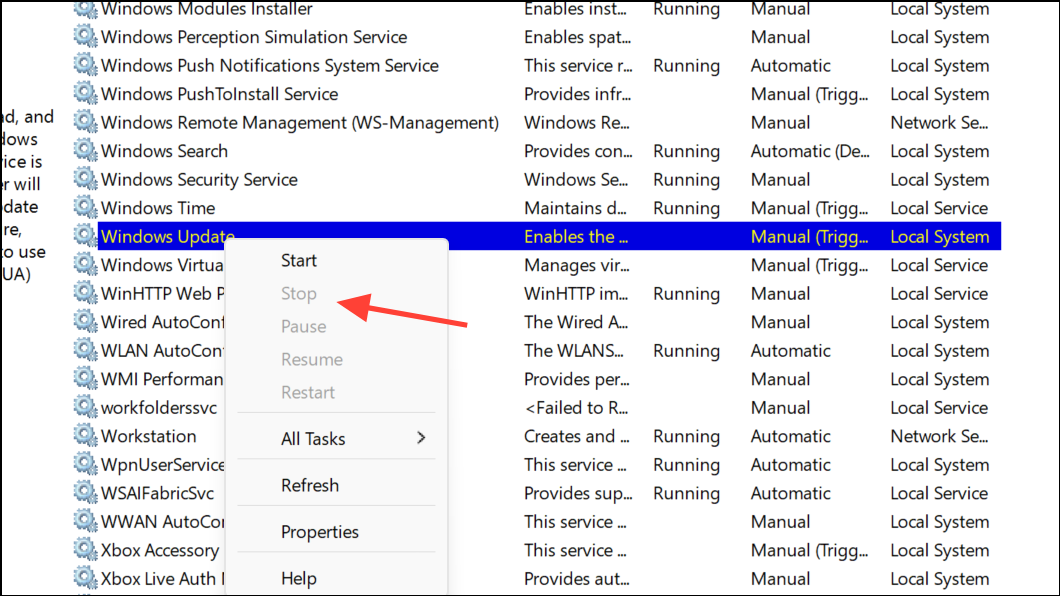Click the disabled Restart menu entry

pos(308,393)
